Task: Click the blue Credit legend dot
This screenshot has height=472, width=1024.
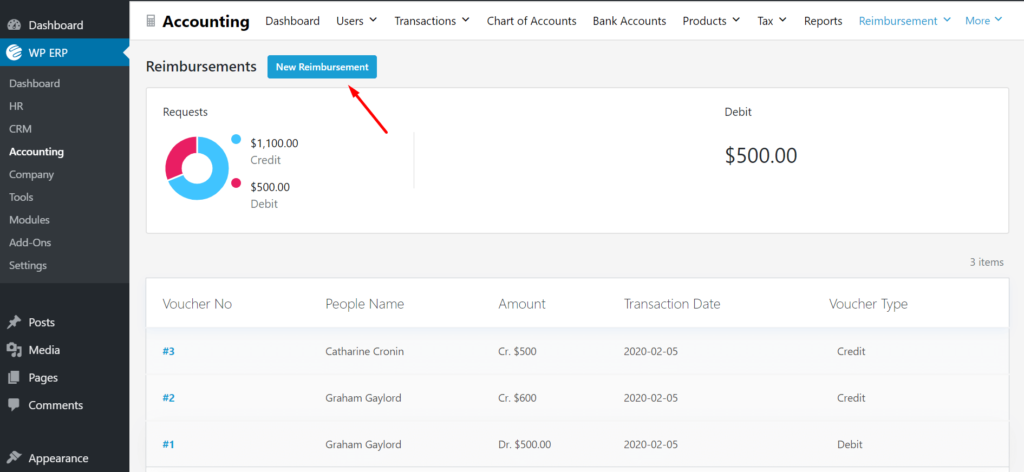Action: tap(236, 139)
